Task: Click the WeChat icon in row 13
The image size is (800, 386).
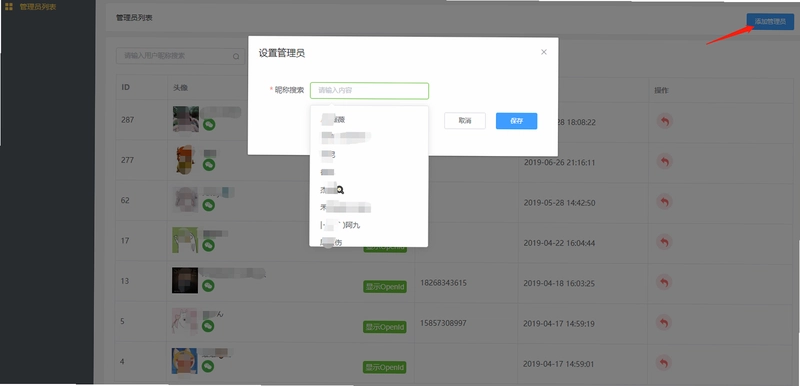Action: (x=208, y=286)
